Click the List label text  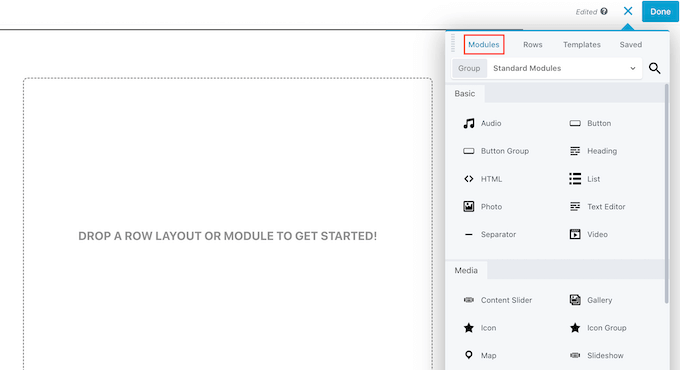[x=593, y=179]
